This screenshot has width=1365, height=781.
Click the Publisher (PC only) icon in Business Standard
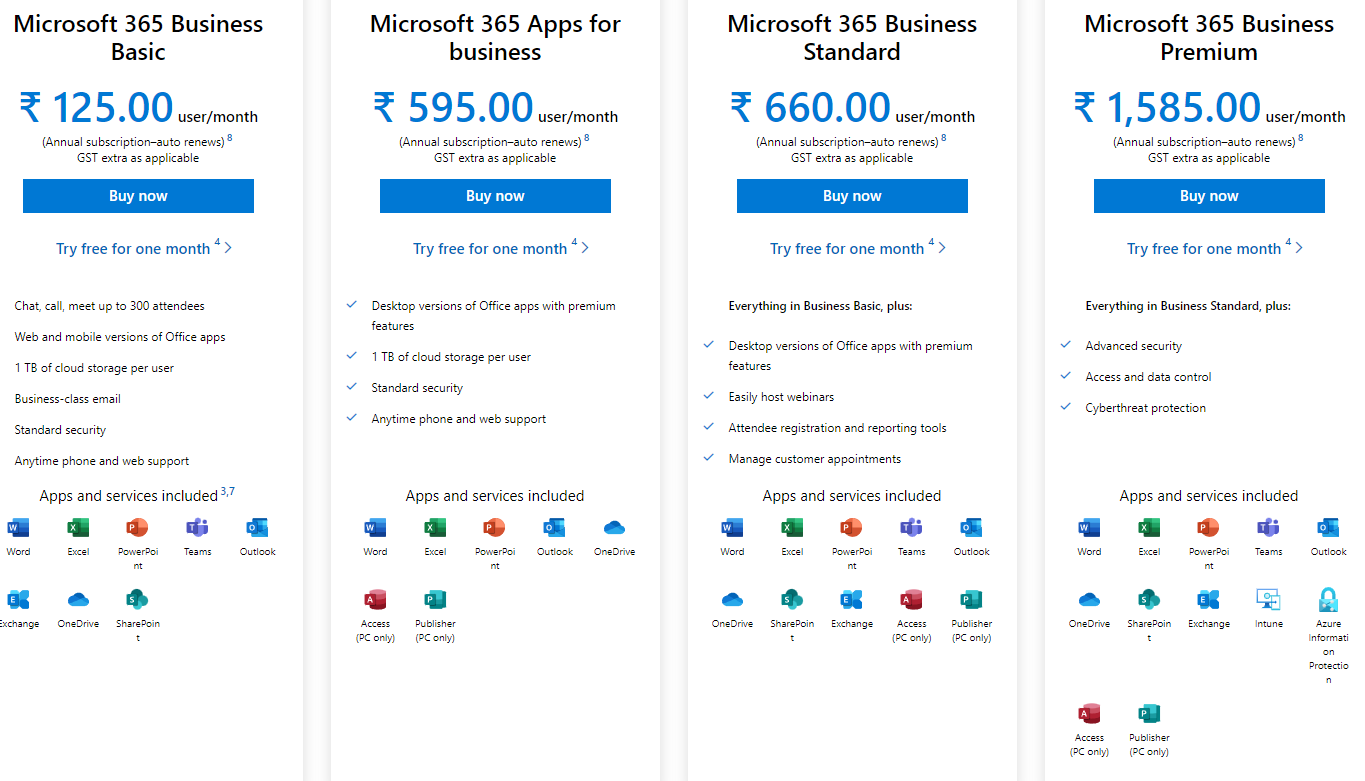click(x=971, y=603)
